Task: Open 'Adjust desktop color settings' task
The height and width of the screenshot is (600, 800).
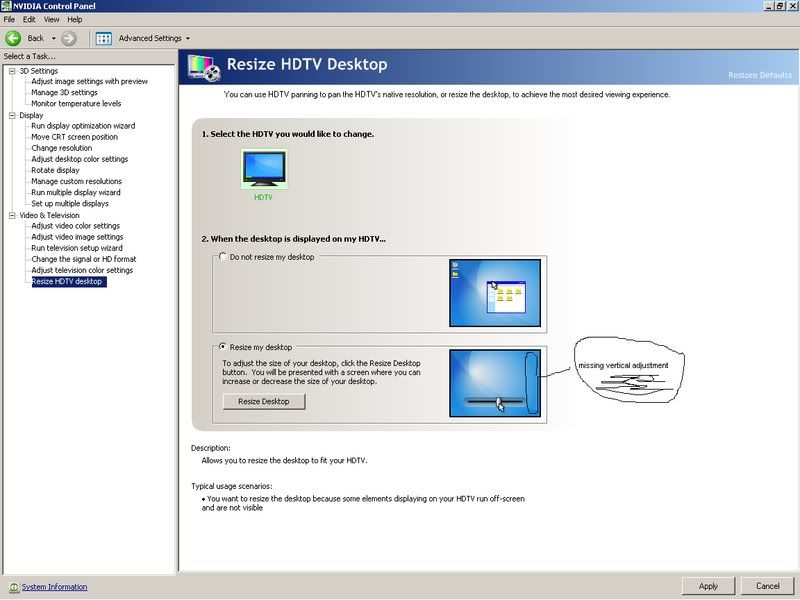Action: 80,159
